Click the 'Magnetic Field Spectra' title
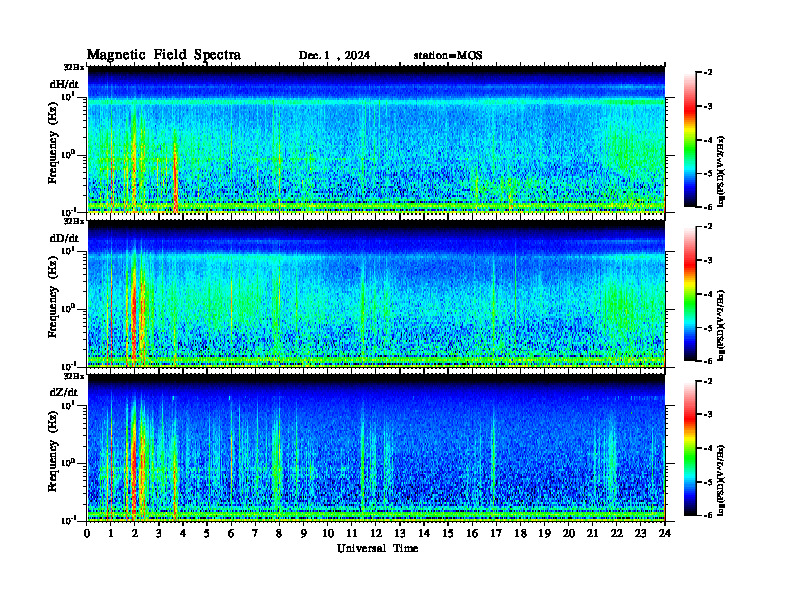Image resolution: width=792 pixels, height=612 pixels. (164, 55)
